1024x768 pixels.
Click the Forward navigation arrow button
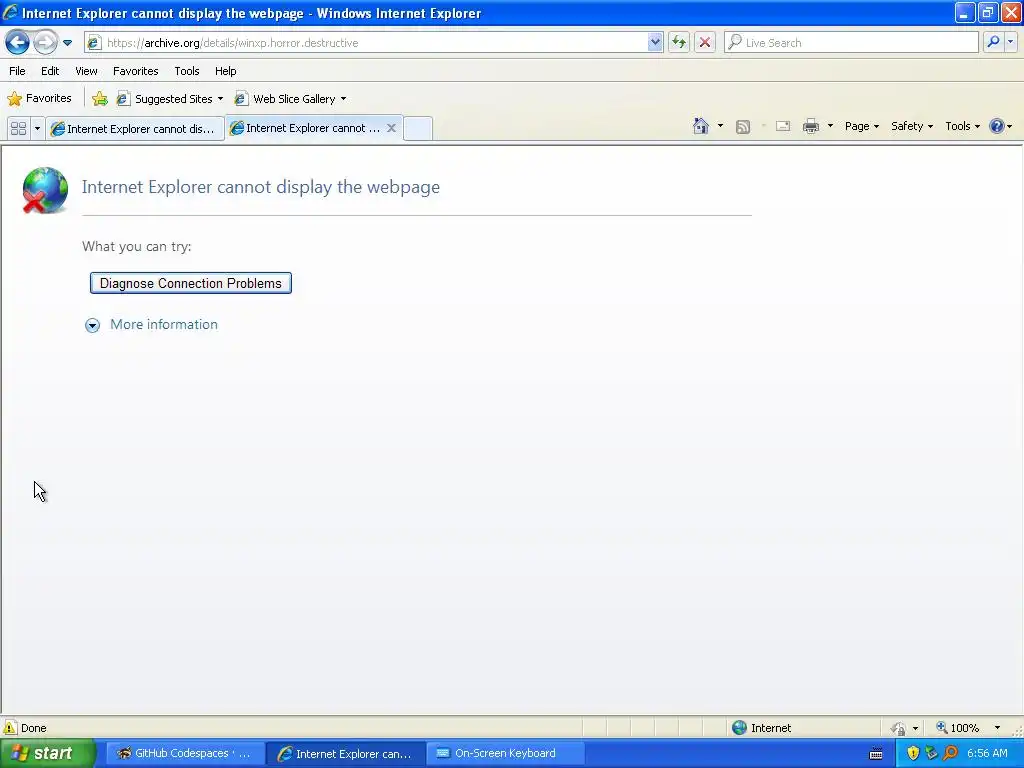click(x=45, y=43)
